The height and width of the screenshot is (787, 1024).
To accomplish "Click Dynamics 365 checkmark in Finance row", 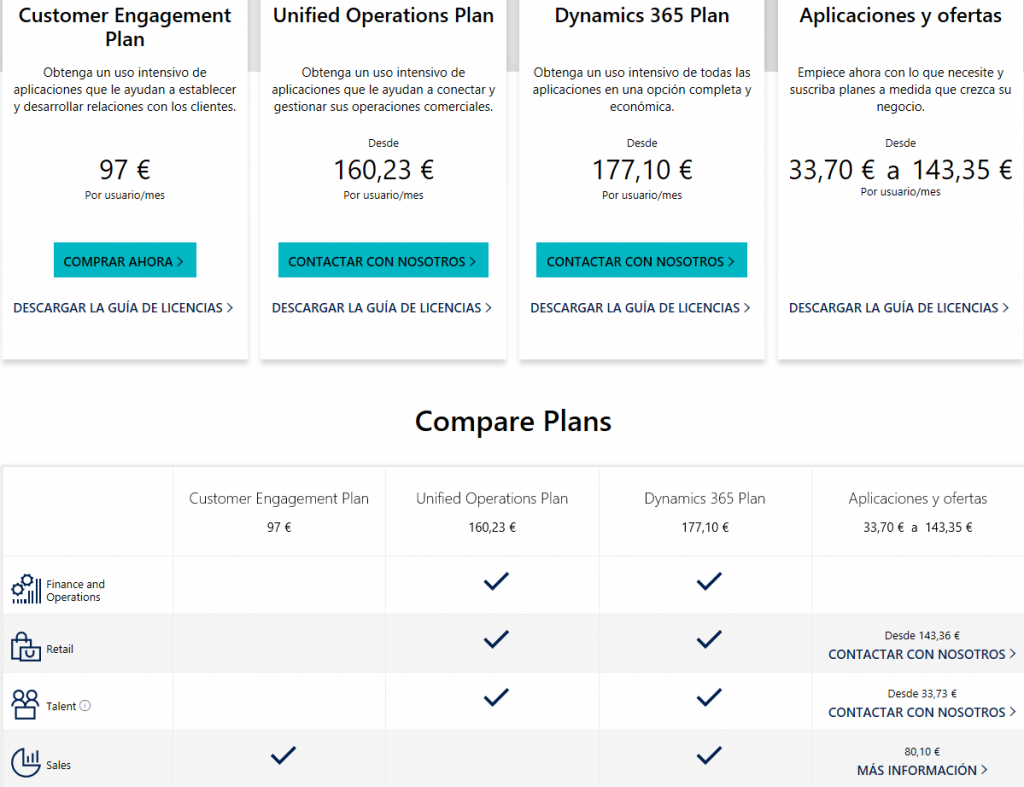I will (x=709, y=581).
